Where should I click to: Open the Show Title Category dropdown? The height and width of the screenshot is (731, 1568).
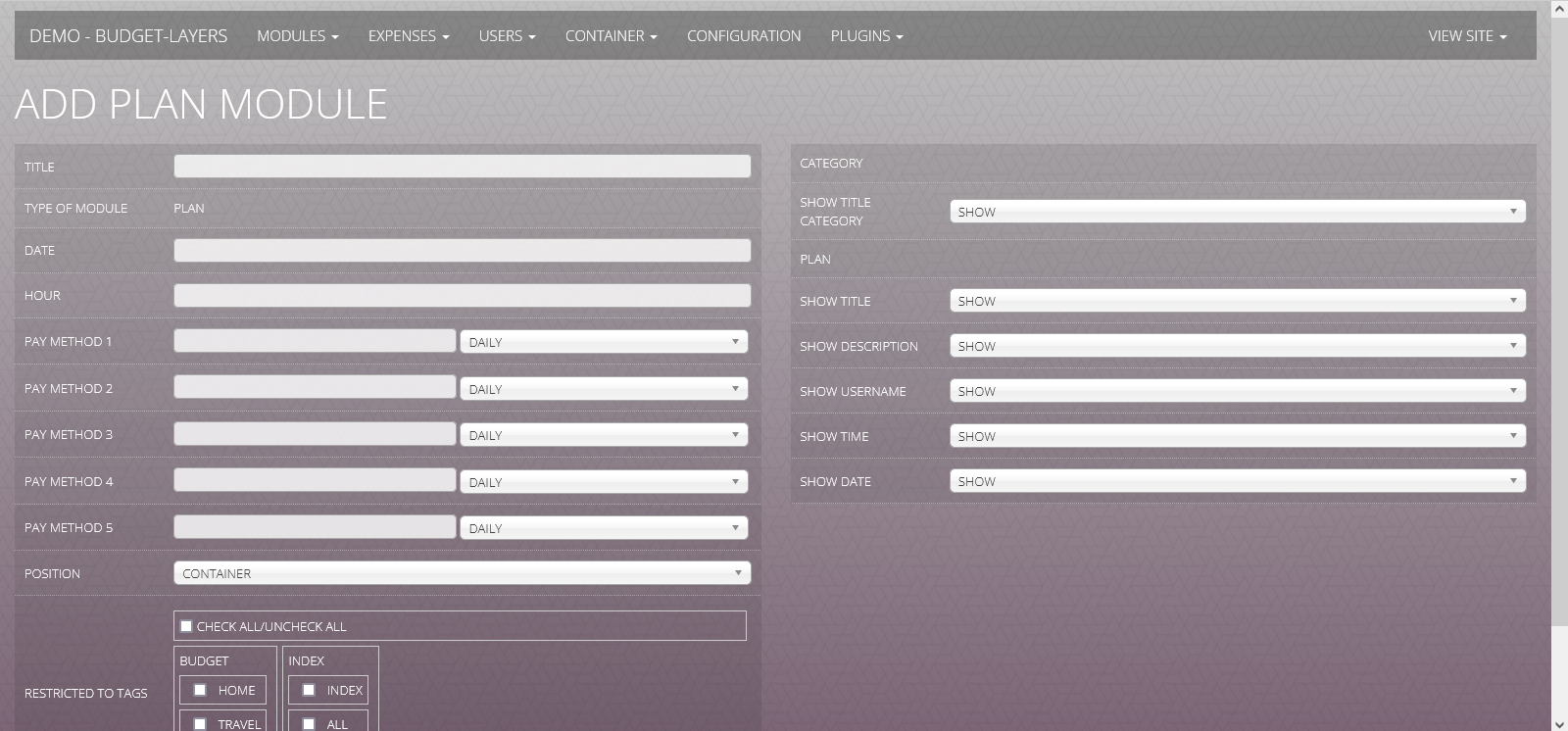[x=1237, y=212]
